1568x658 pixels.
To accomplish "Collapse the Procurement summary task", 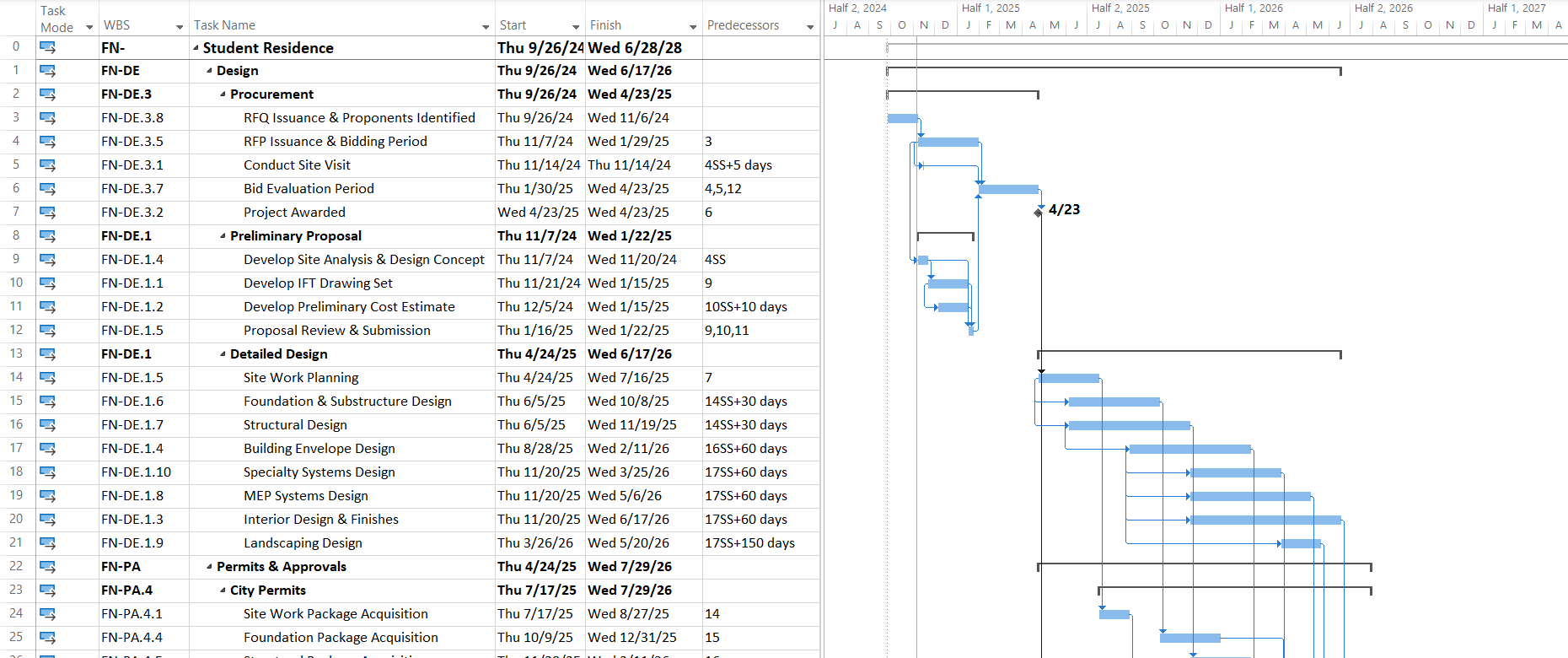I will 223,94.
